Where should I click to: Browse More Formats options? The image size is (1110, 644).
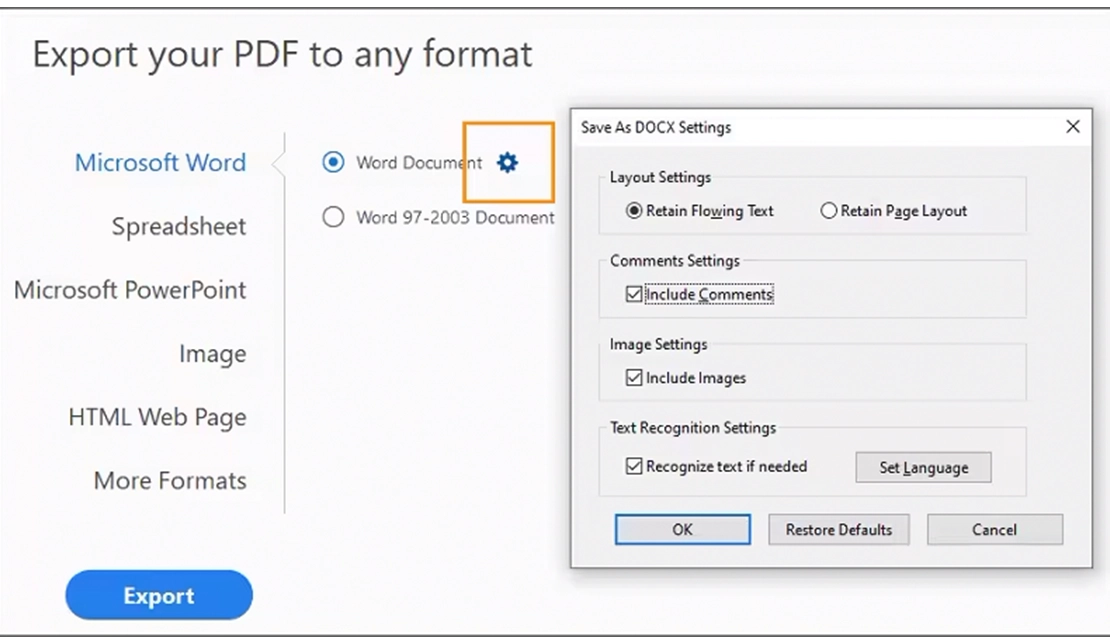(171, 481)
